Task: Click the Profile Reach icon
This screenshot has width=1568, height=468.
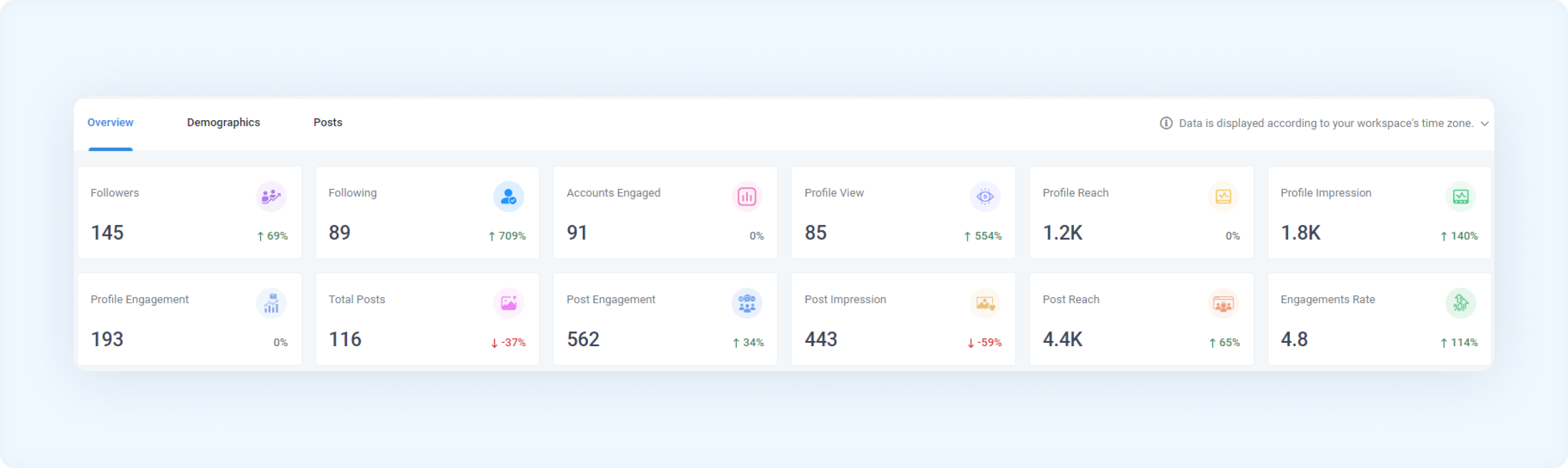Action: click(1223, 197)
